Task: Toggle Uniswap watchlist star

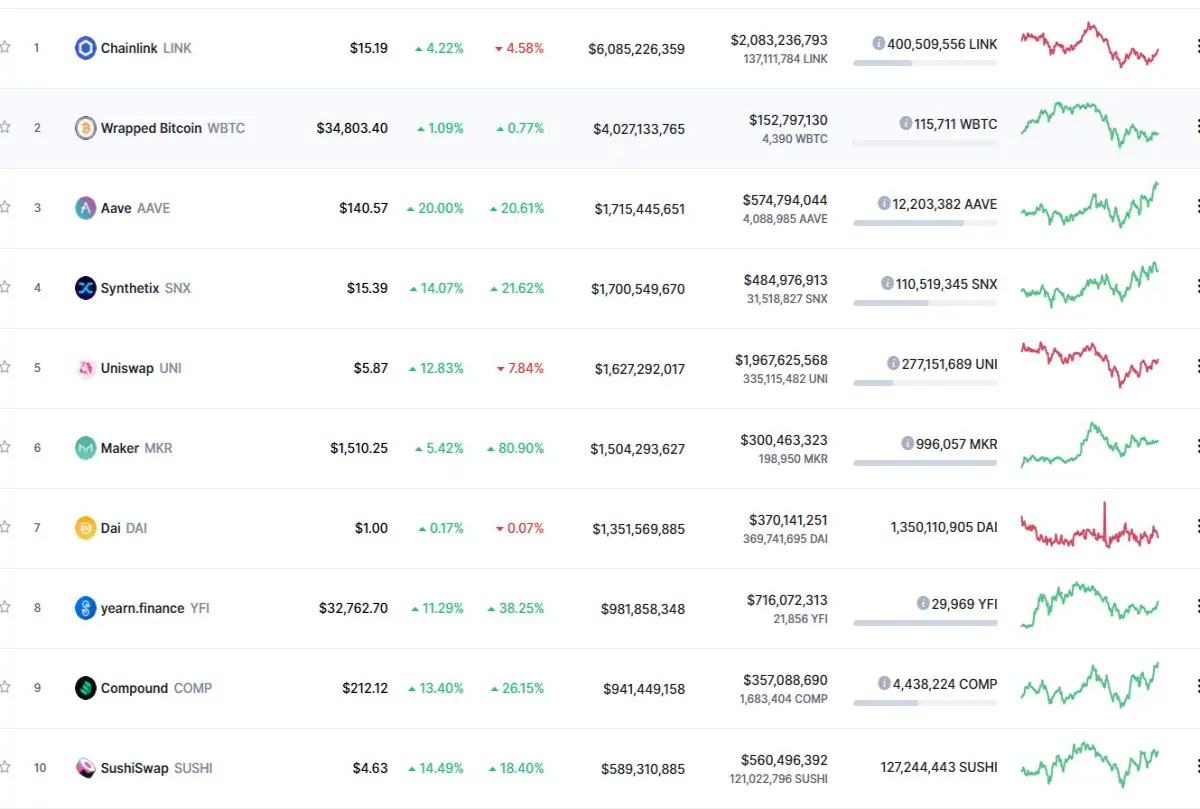Action: pos(5,367)
